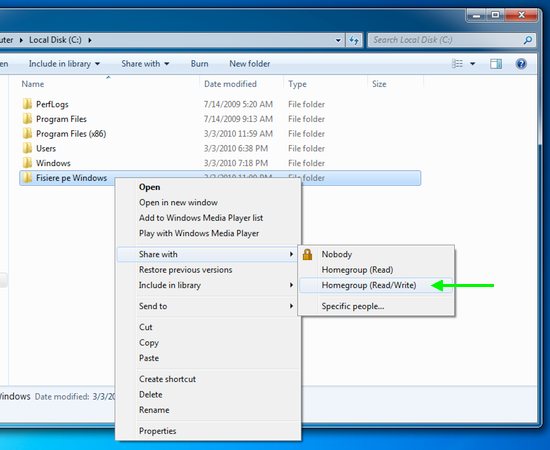The width and height of the screenshot is (550, 450).
Task: Select Play with Windows Media Player
Action: [208, 233]
